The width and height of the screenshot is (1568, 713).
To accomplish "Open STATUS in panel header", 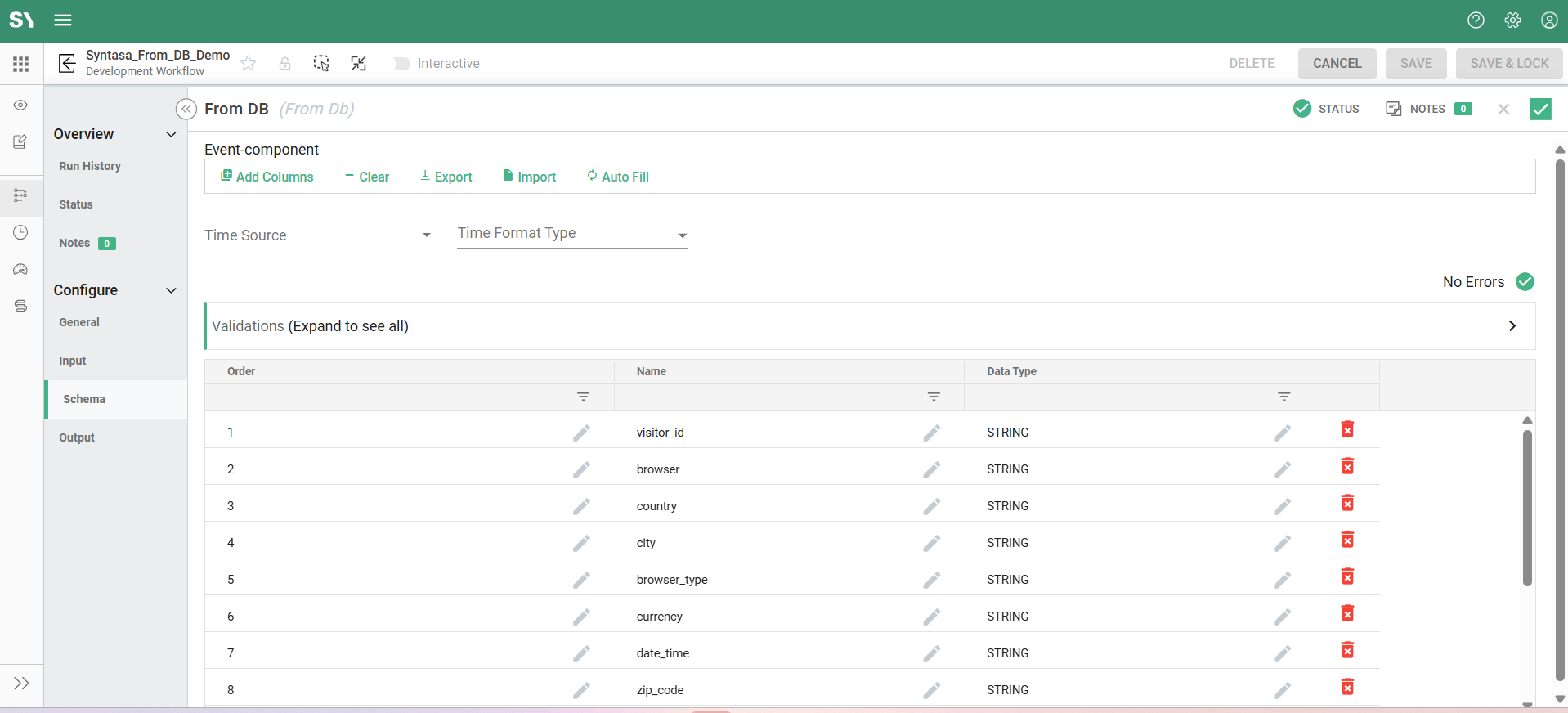I will 1326,109.
